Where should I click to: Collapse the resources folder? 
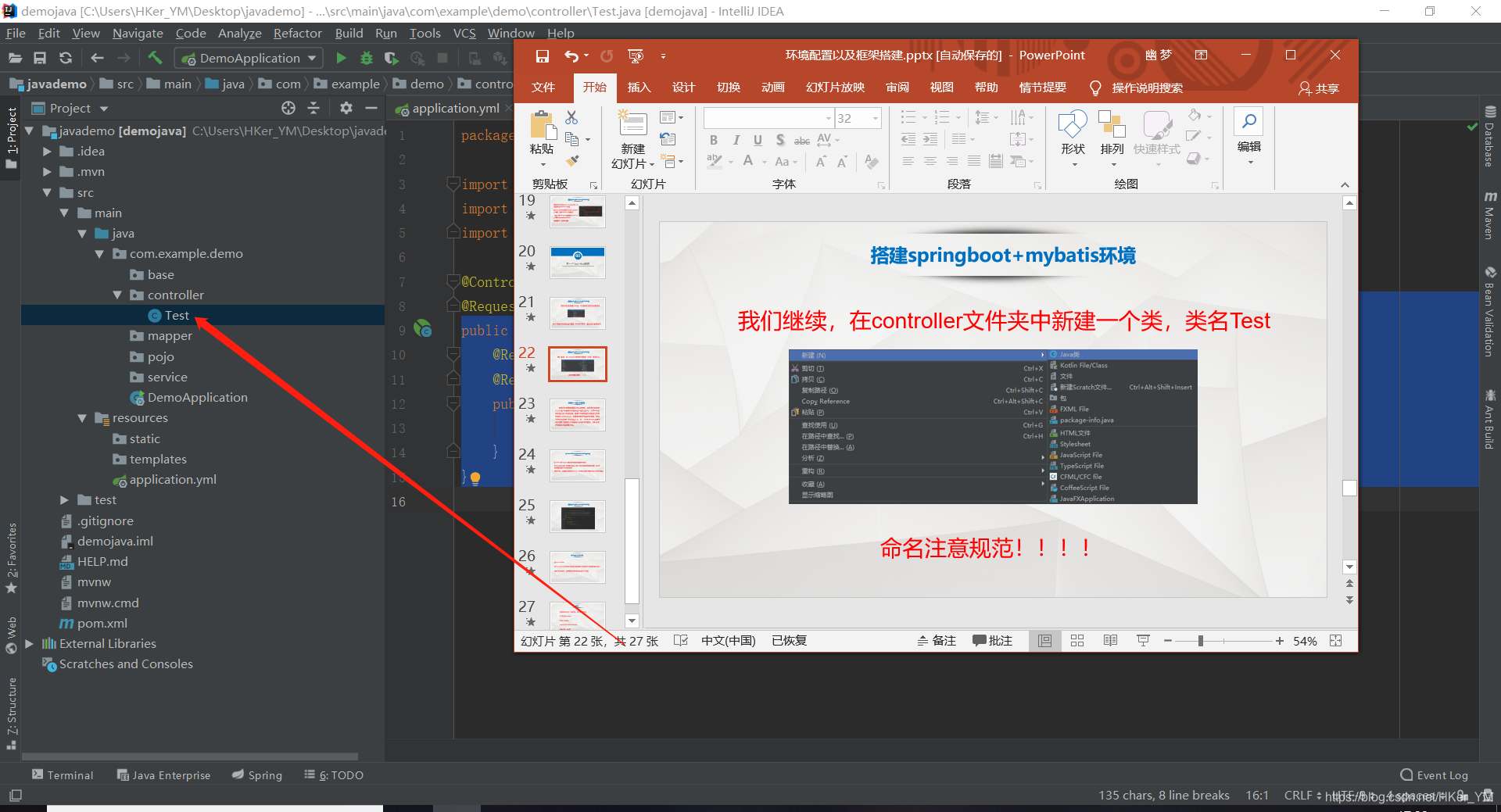(x=82, y=418)
